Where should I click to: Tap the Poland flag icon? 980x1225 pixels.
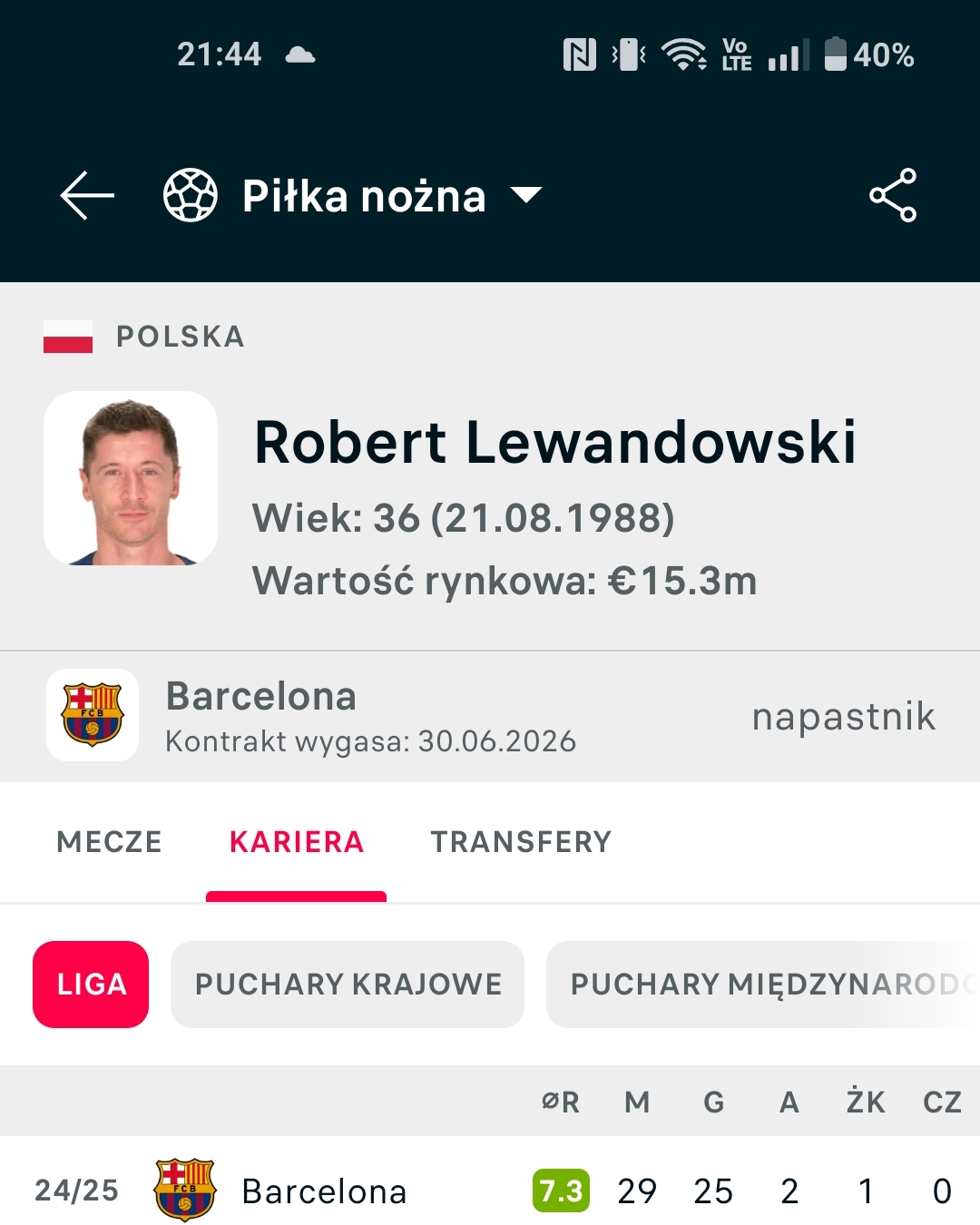tap(68, 337)
